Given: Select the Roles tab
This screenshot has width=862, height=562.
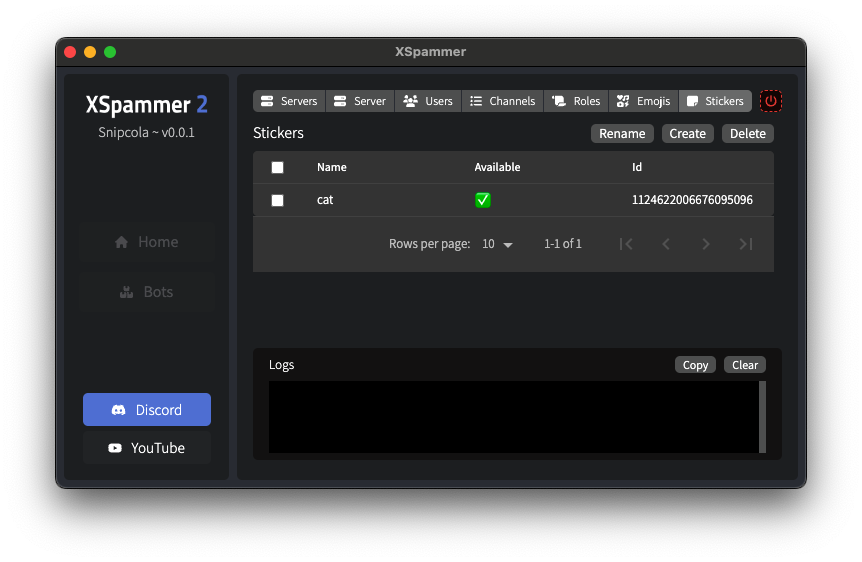Looking at the screenshot, I should click(576, 101).
